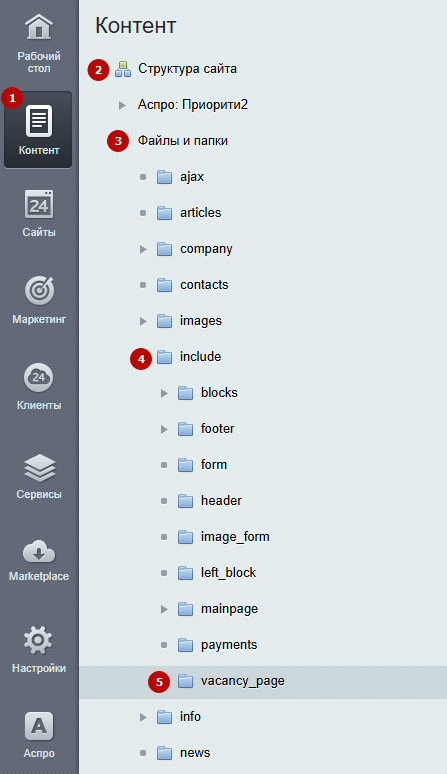This screenshot has height=774, width=447.
Task: Select the header folder
Action: coord(221,501)
